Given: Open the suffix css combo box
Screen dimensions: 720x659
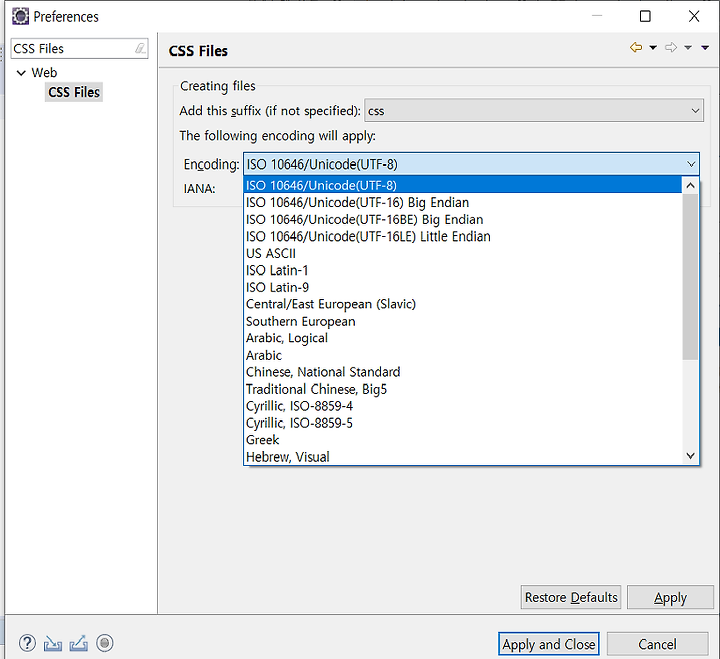Looking at the screenshot, I should click(534, 111).
